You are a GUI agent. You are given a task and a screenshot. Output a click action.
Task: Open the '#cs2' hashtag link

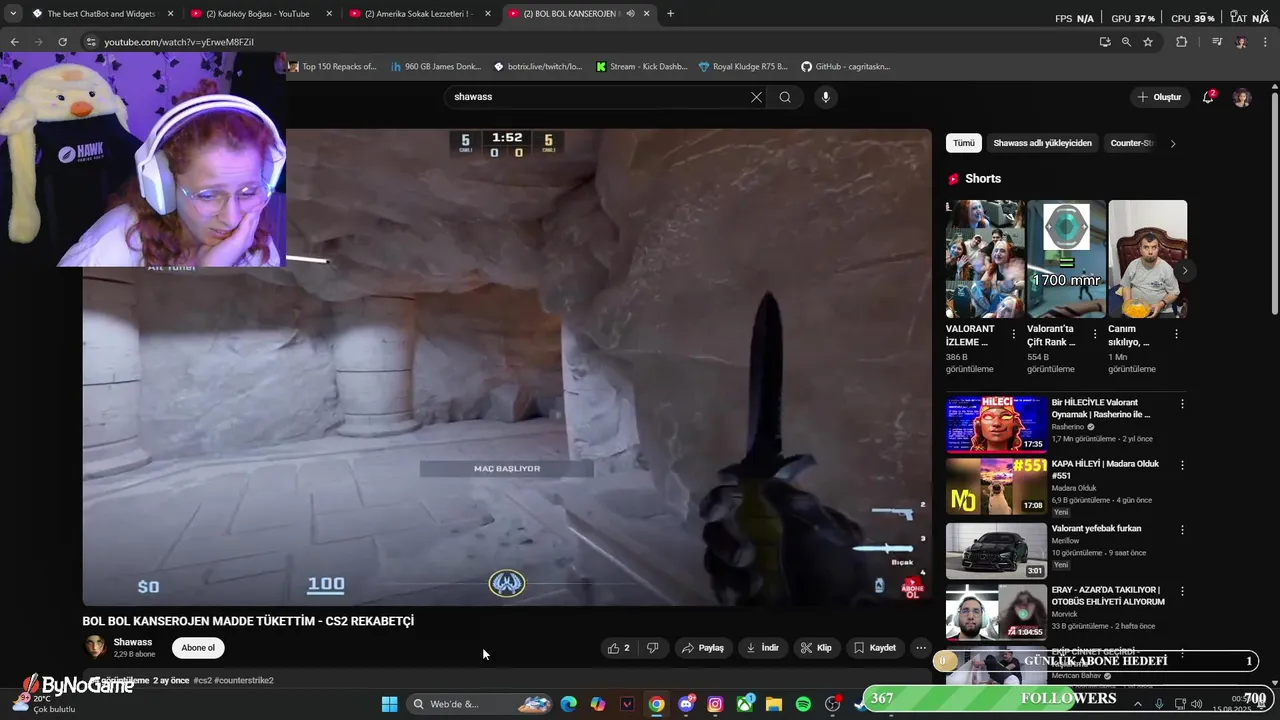tap(203, 680)
